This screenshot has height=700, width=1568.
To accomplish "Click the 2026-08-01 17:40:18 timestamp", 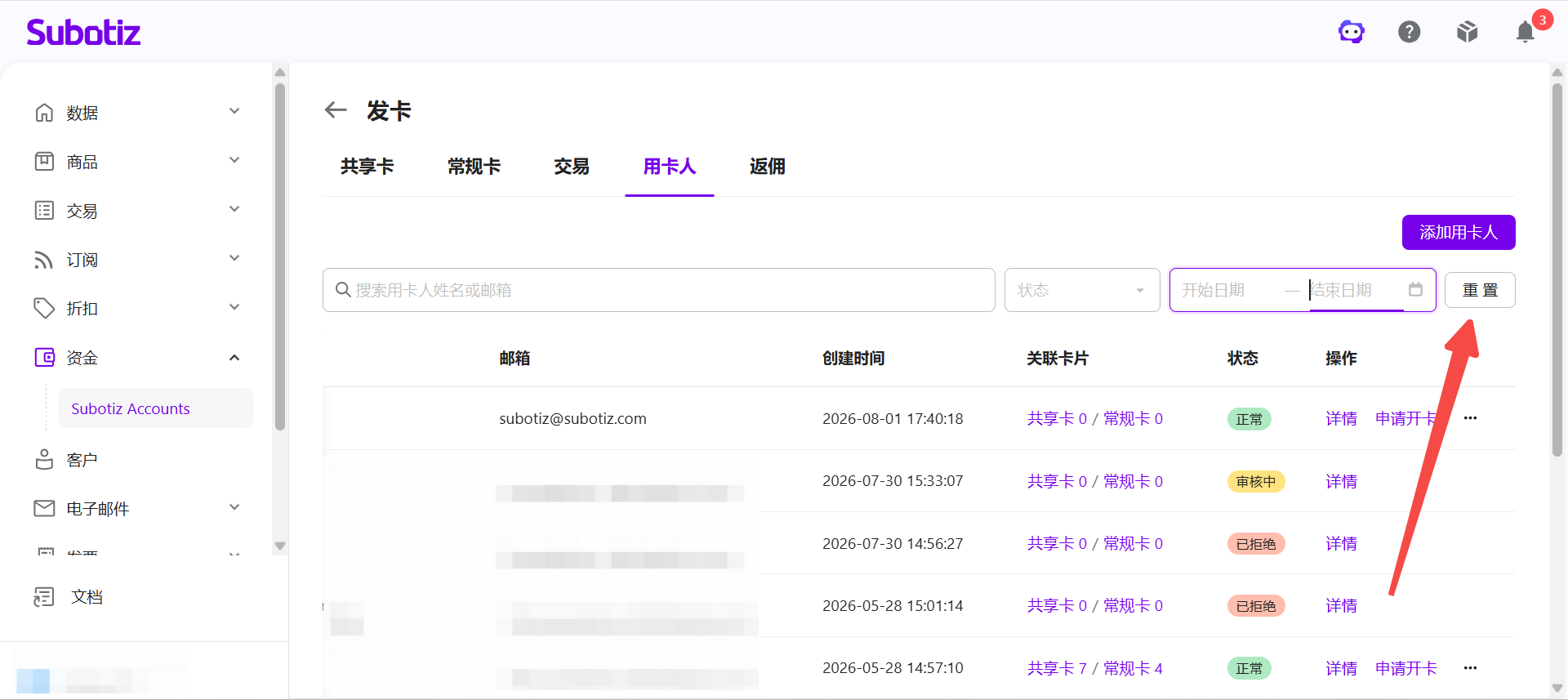I will (x=893, y=418).
